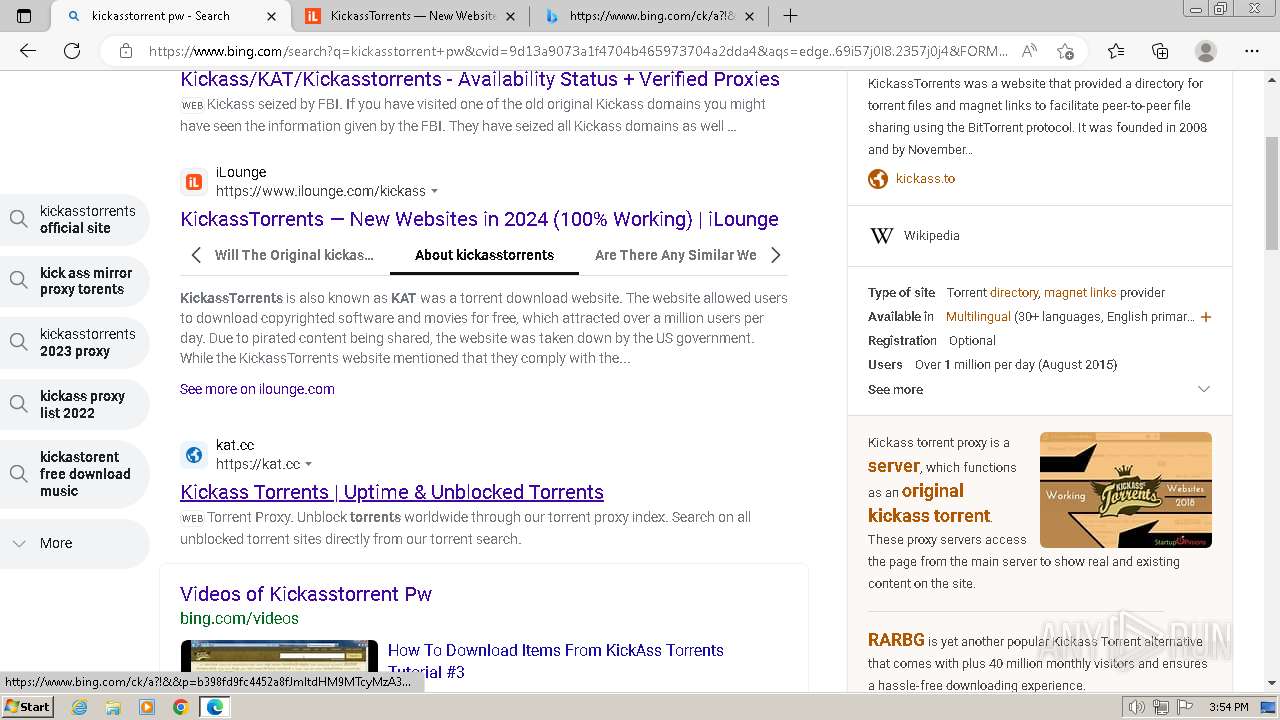The width and height of the screenshot is (1280, 720).
Task: Select Will The Original kickas... section tab
Action: coord(294,255)
